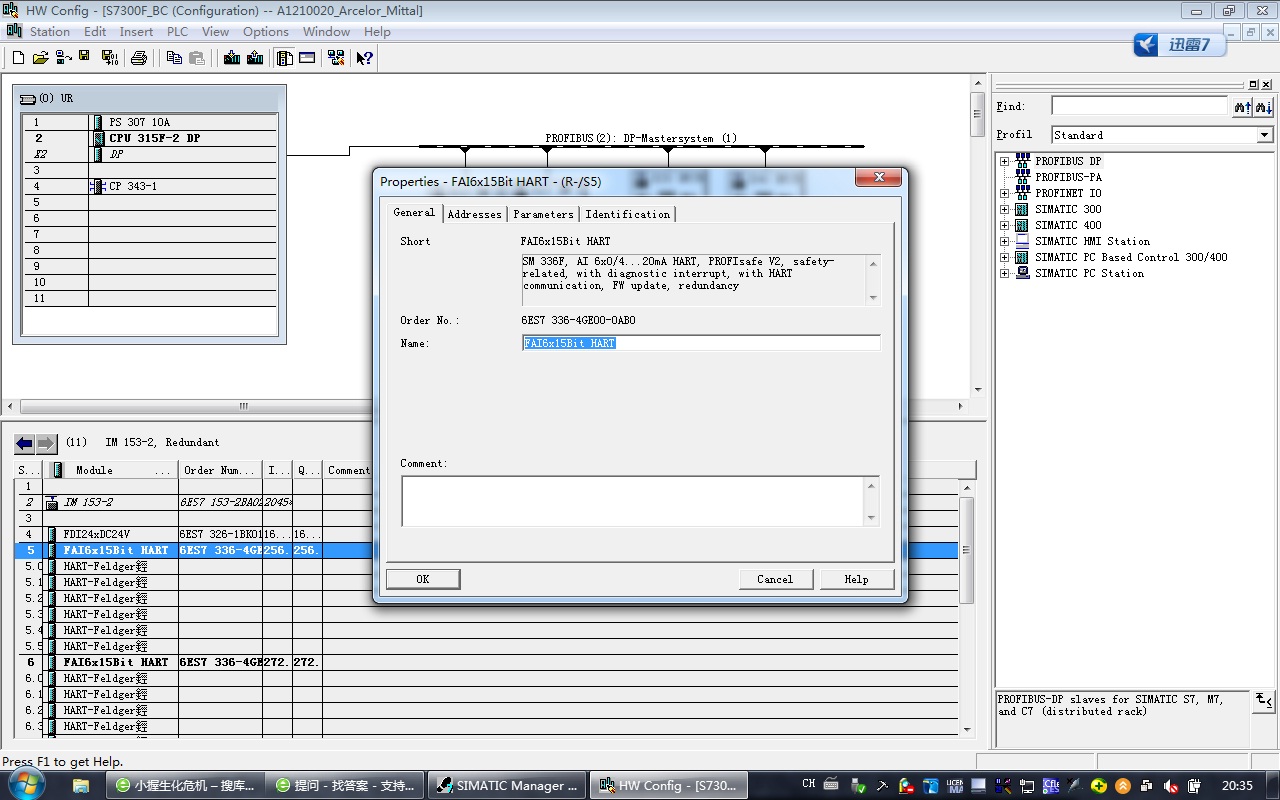Click the catalog pane undock icon

pos(1254,85)
